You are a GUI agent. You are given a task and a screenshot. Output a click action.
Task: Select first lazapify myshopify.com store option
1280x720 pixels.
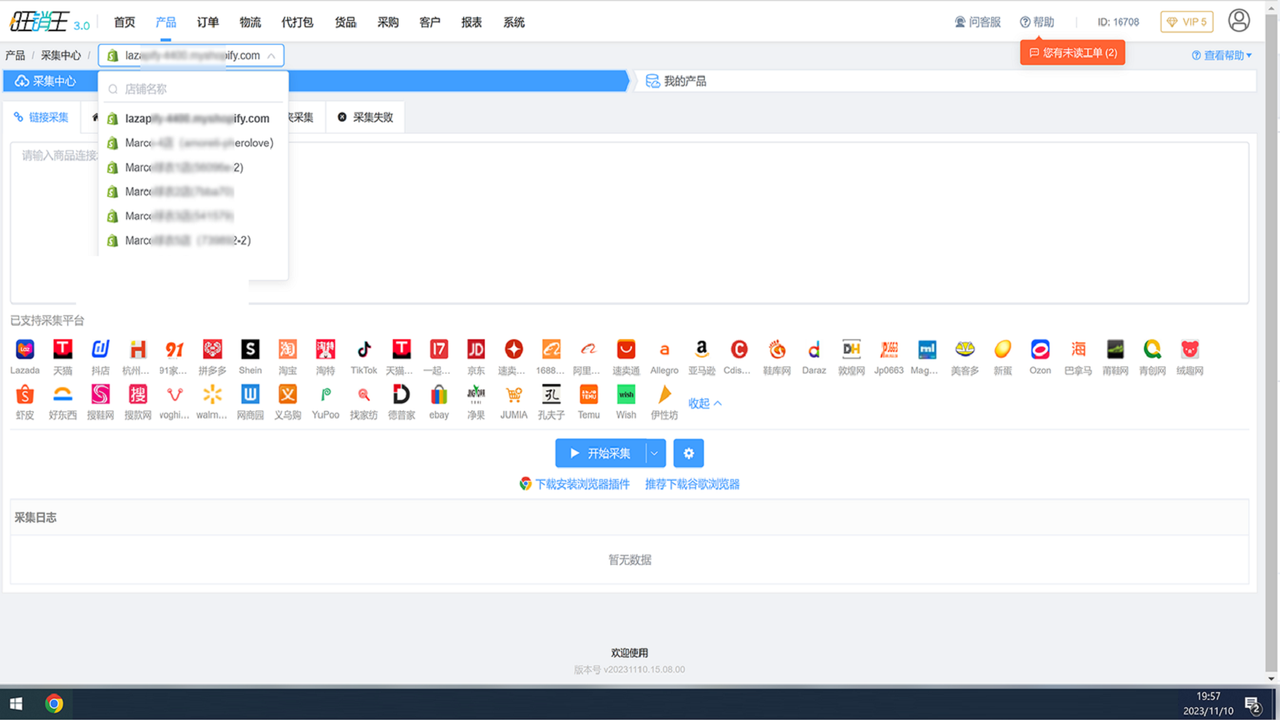pyautogui.click(x=193, y=118)
